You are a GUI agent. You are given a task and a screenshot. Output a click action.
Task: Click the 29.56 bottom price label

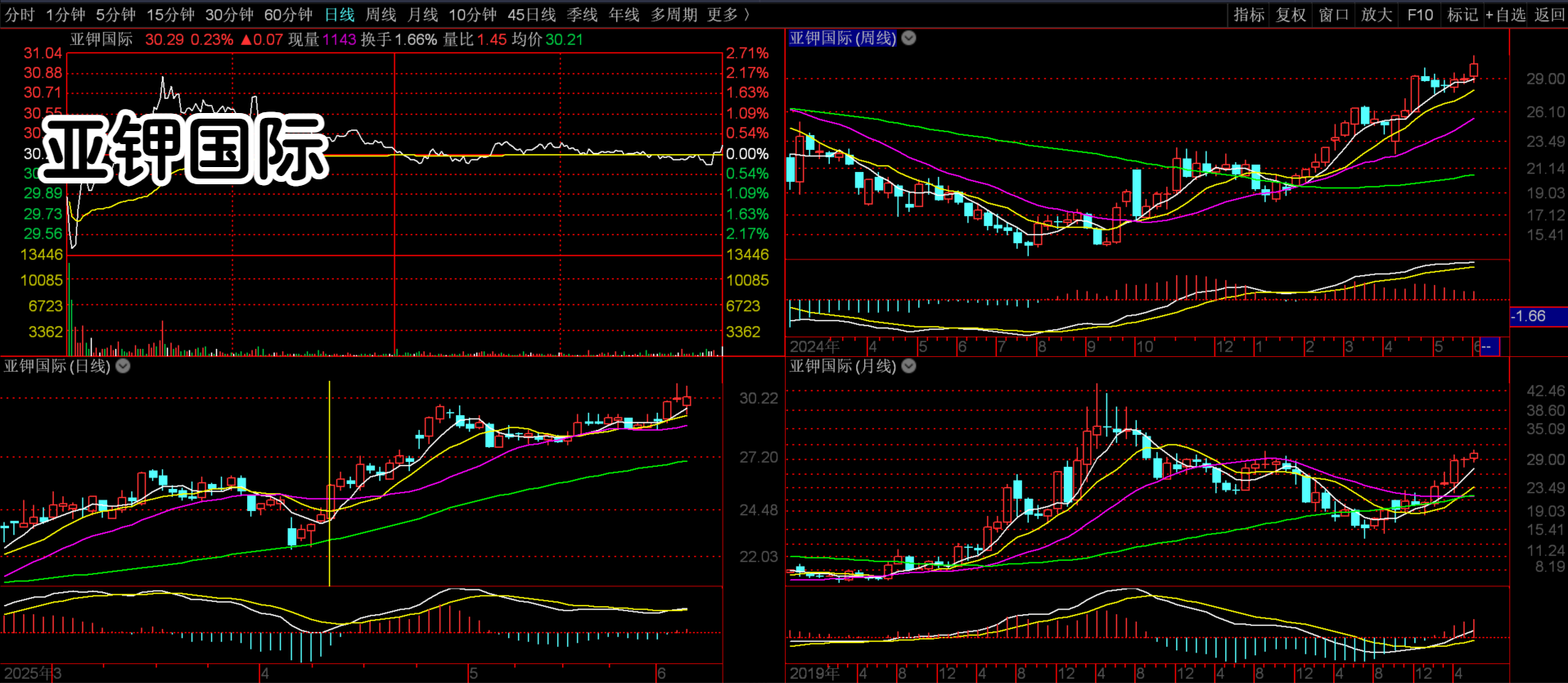click(43, 234)
